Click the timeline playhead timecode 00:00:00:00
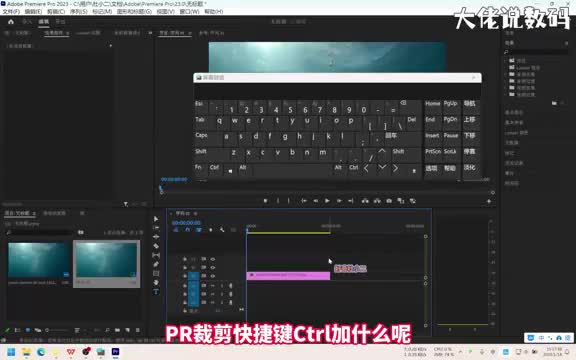The image size is (576, 360). pos(186,223)
